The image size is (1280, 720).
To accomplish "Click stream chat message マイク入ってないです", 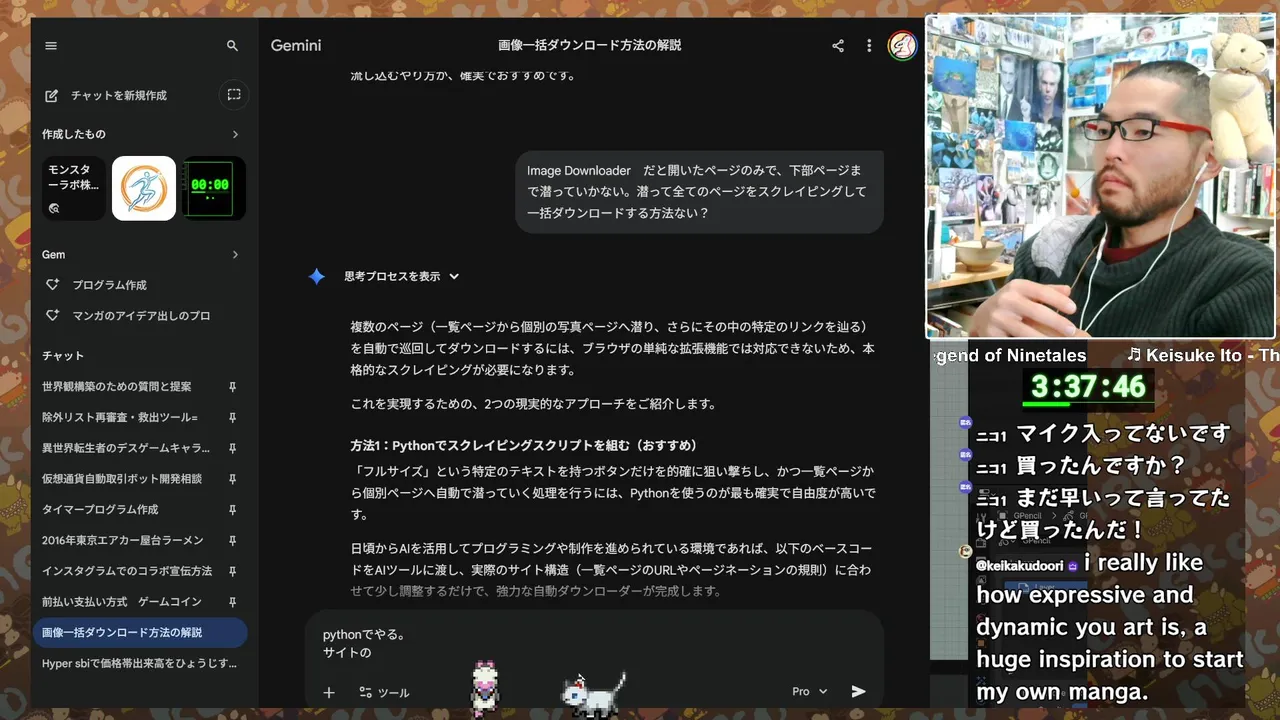I will 1123,434.
